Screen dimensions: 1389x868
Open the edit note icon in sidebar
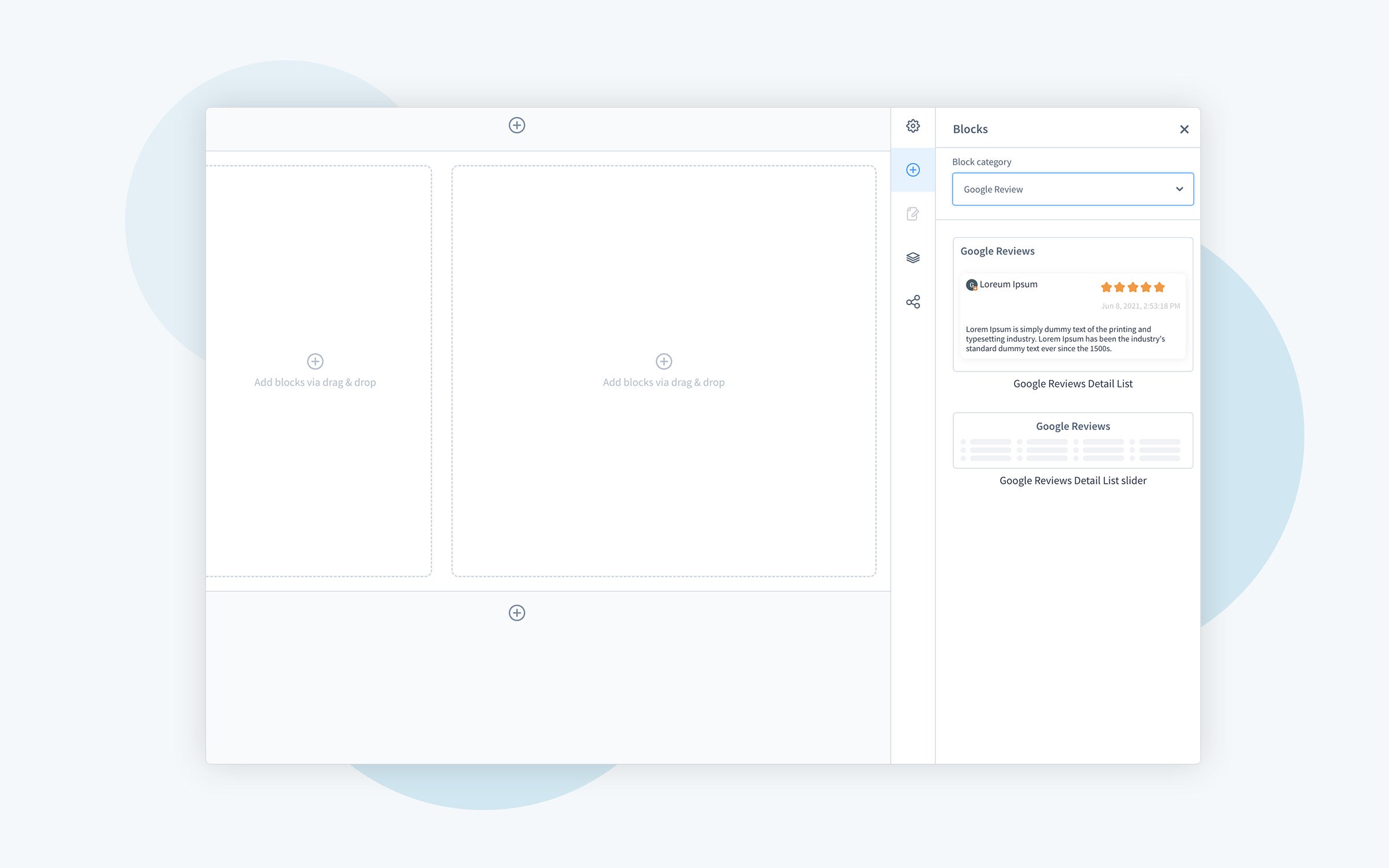pos(913,214)
